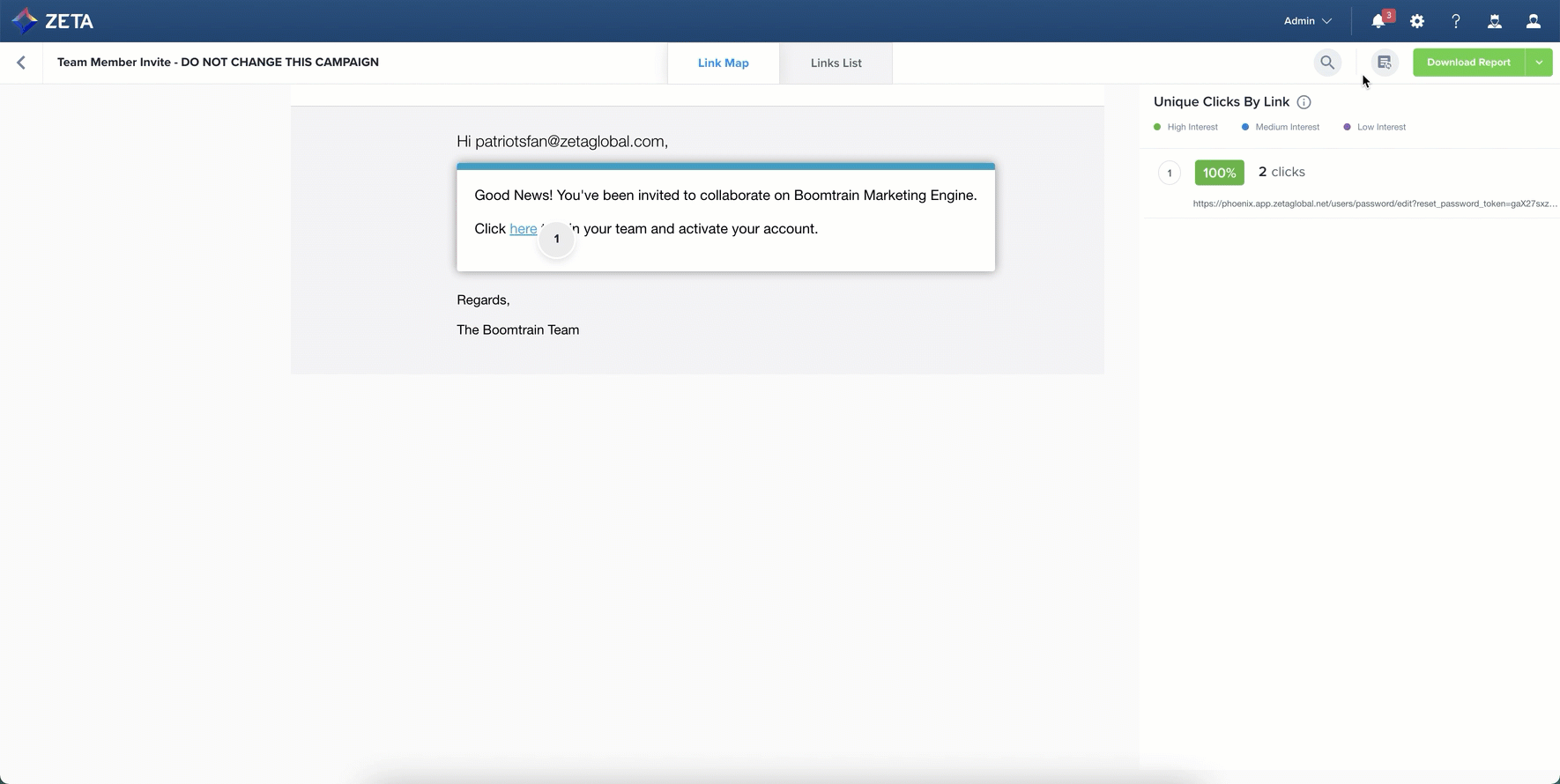The width and height of the screenshot is (1560, 784).
Task: Open the notifications bell
Action: coord(1378,21)
